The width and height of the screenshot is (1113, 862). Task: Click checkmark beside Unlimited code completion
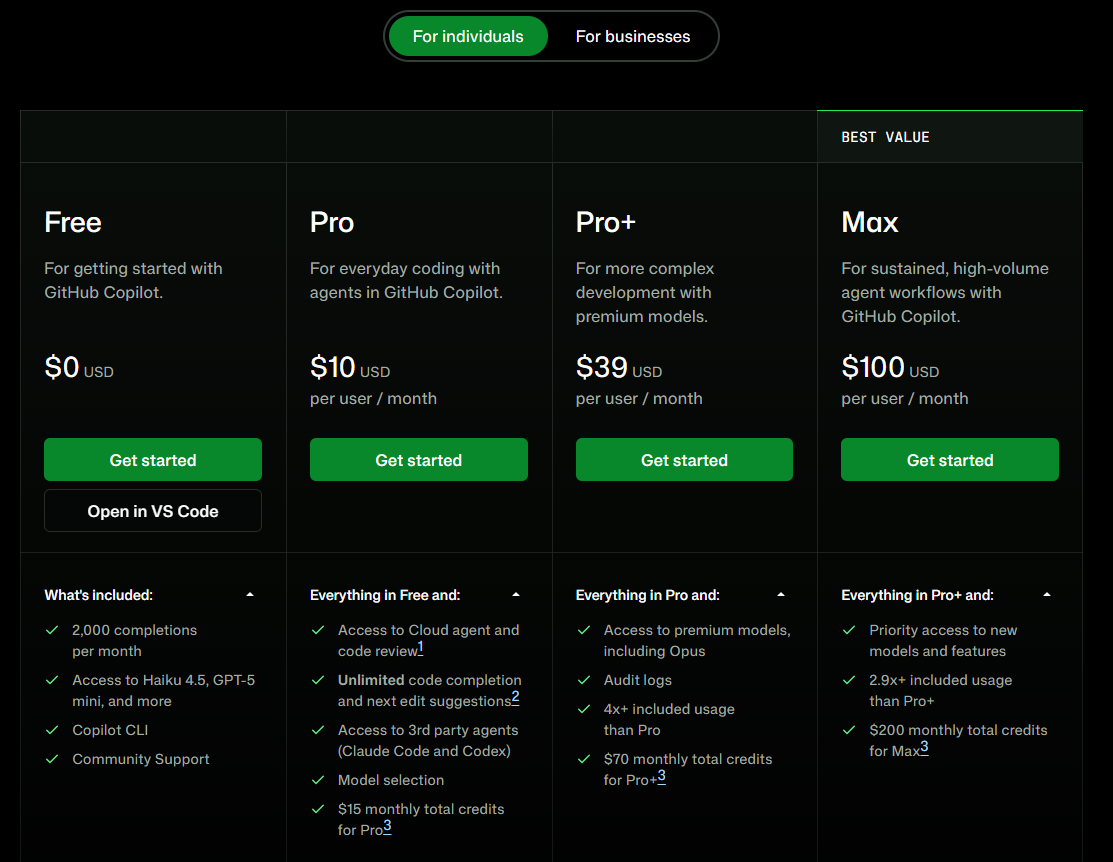(x=318, y=680)
